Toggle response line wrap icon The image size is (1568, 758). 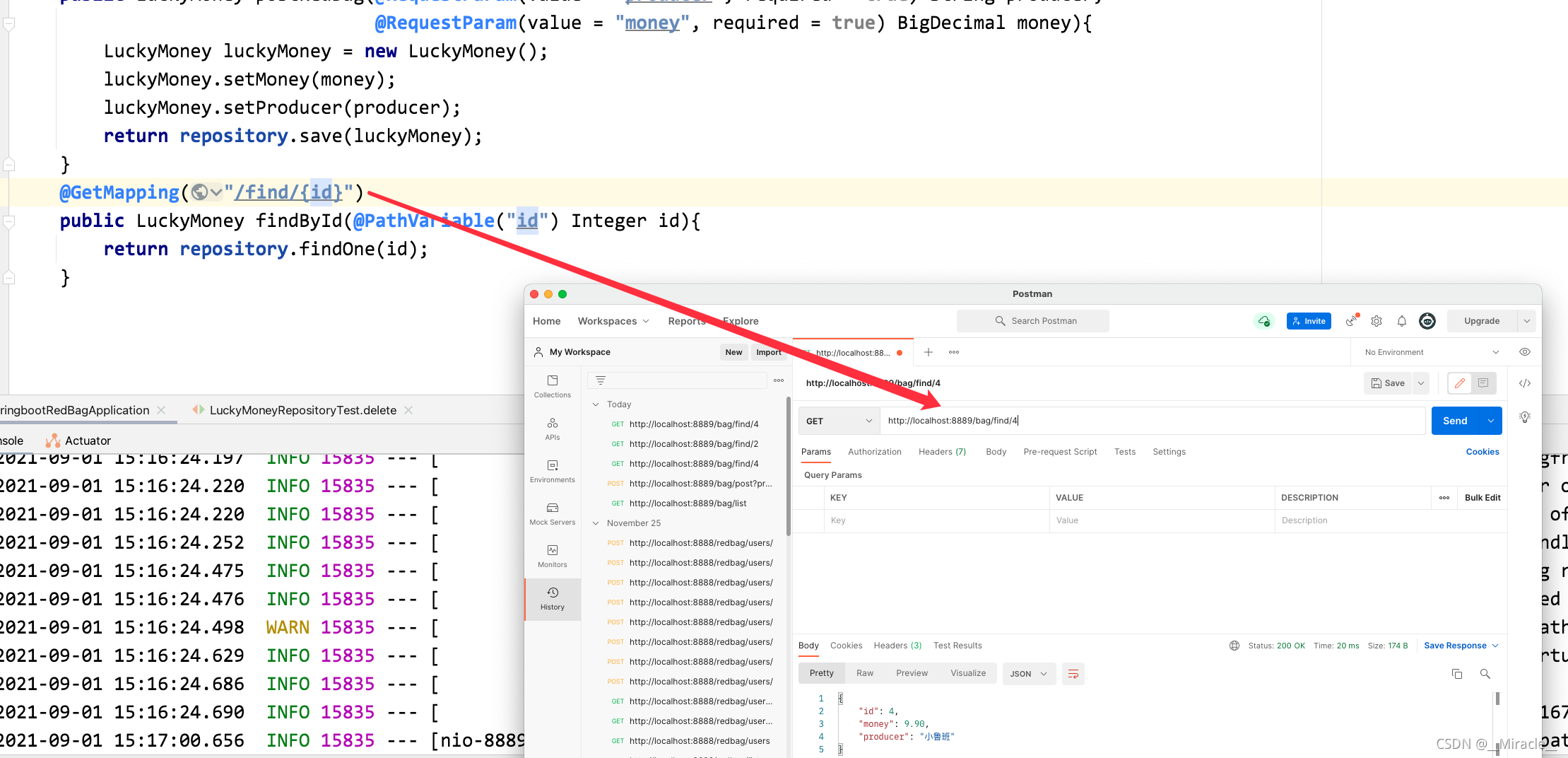(x=1073, y=674)
